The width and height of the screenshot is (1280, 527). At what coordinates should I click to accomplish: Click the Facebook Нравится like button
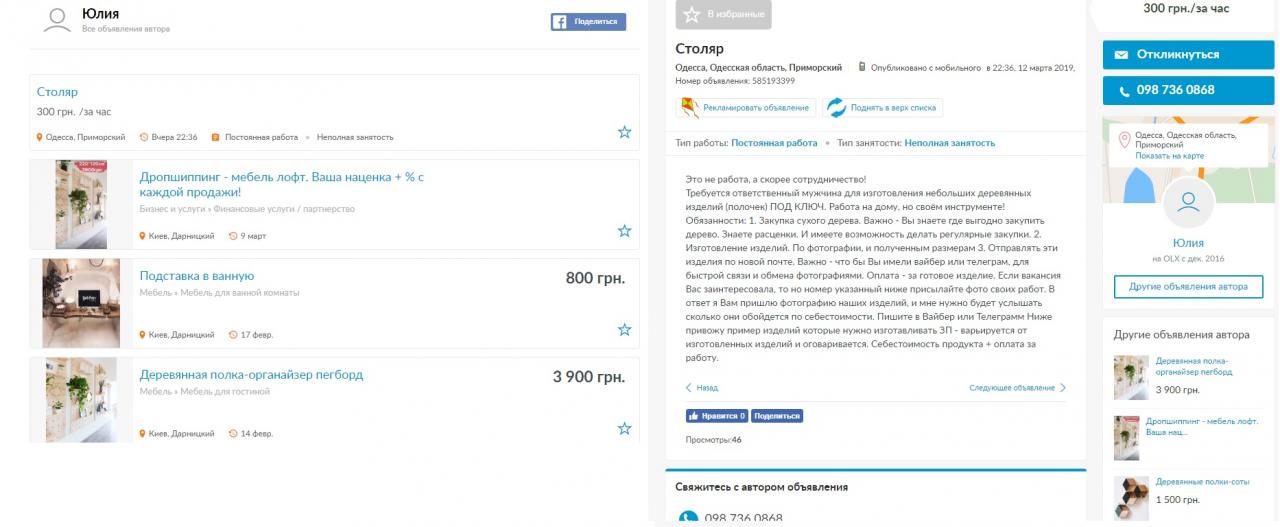click(x=716, y=416)
